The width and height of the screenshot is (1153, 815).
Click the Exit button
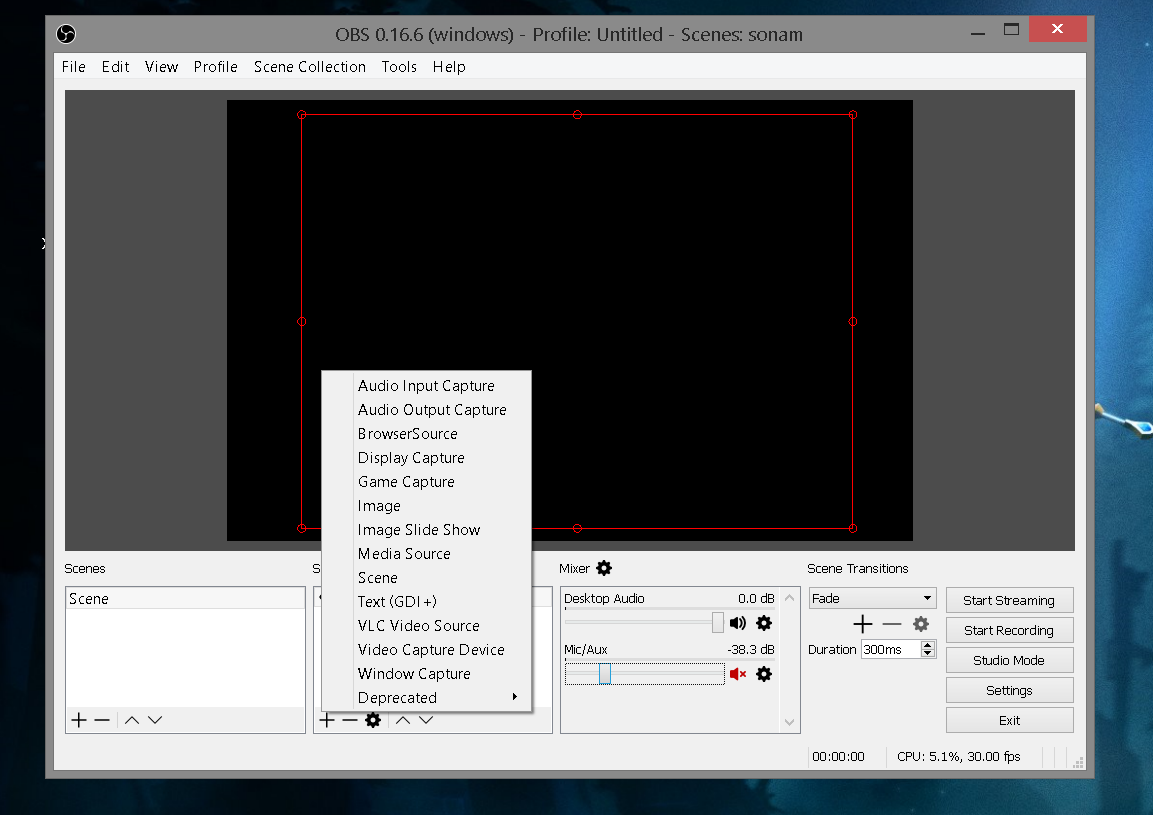[1009, 721]
